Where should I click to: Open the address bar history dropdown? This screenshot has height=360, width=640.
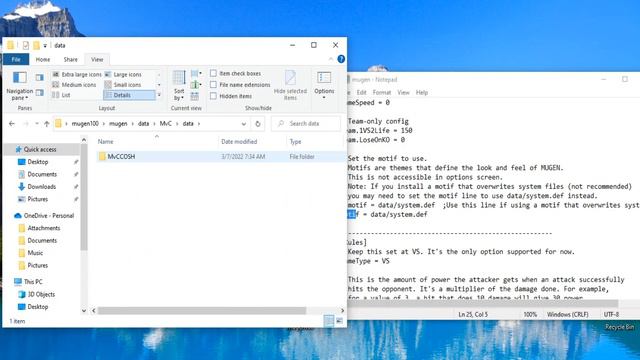[x=244, y=124]
